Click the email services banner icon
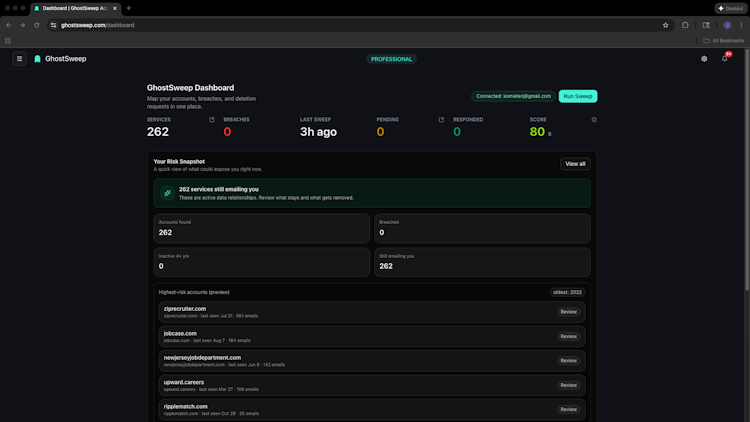The image size is (750, 422). pos(167,193)
